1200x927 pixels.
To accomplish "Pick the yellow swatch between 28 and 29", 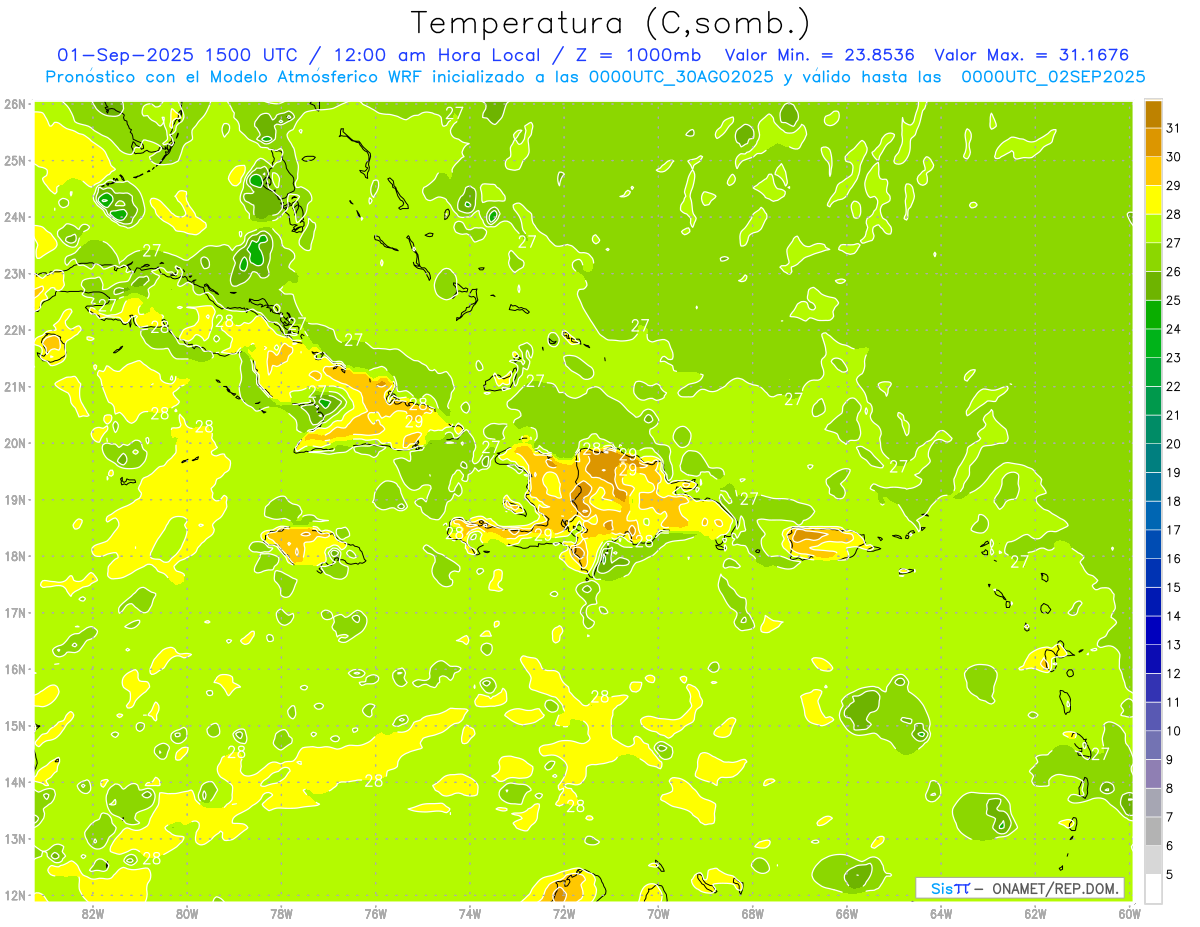I will (1153, 200).
